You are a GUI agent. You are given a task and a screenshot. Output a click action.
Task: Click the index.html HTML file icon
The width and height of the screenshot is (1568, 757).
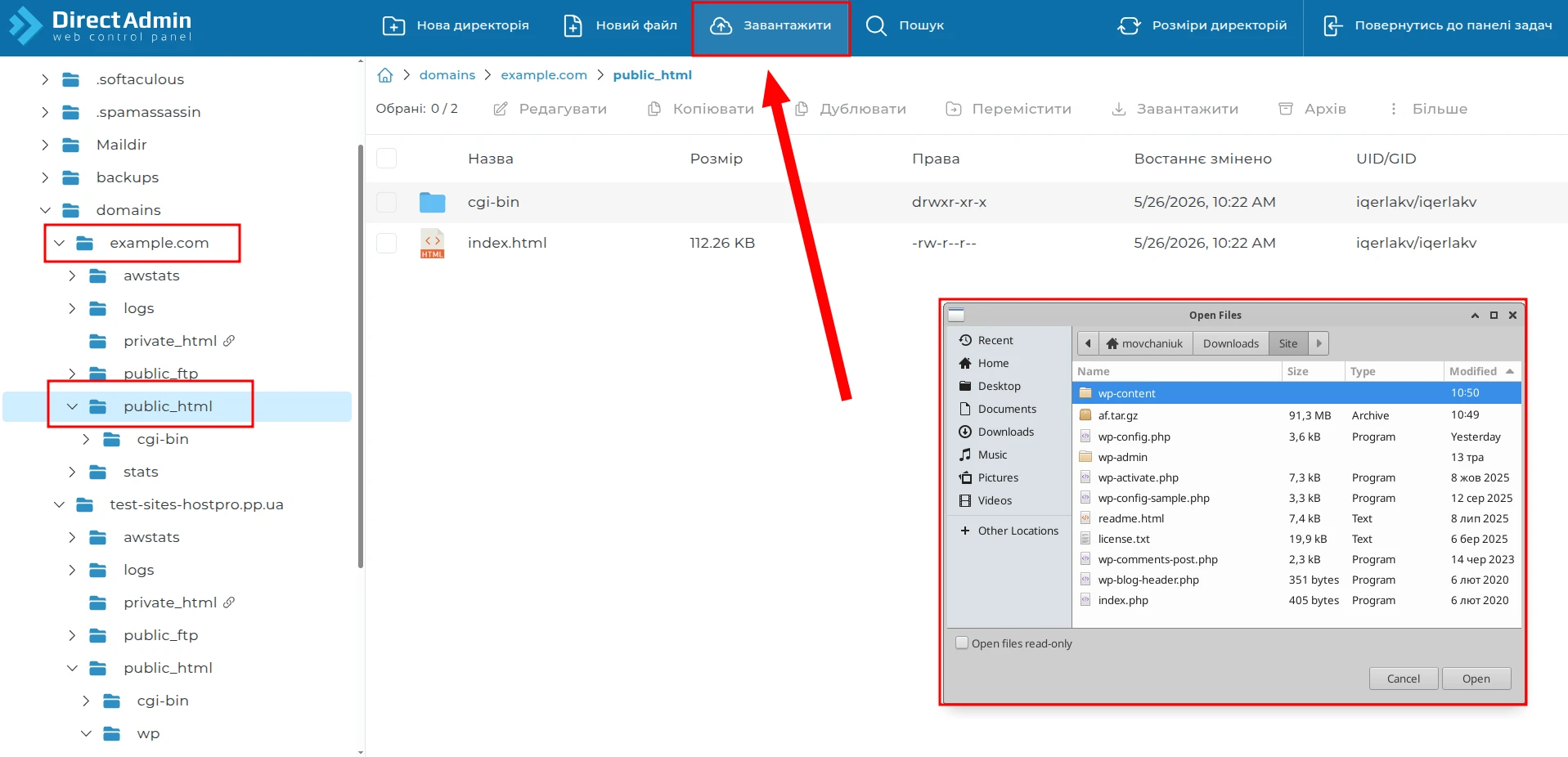coord(432,244)
